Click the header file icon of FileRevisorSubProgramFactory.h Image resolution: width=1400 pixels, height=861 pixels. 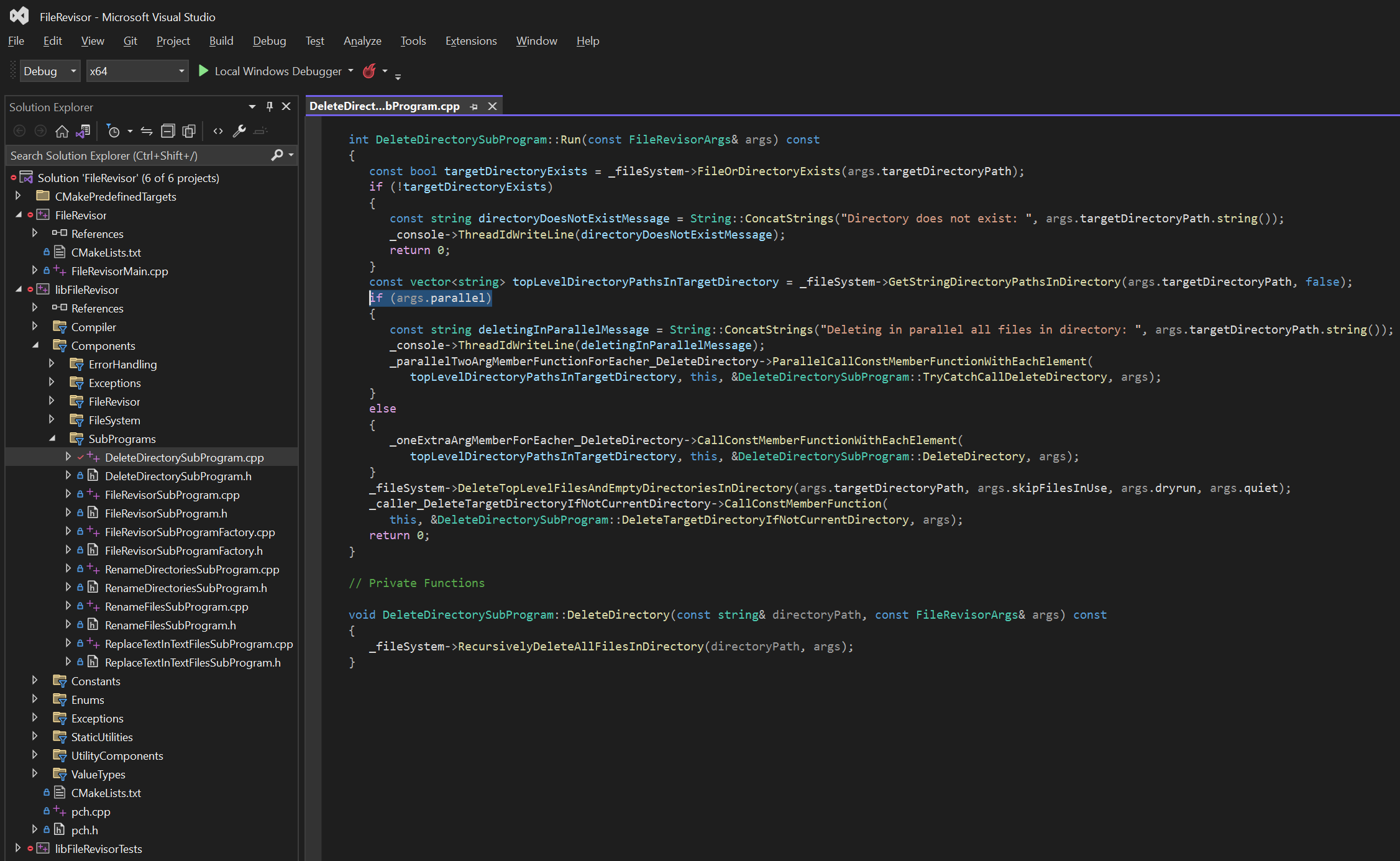[93, 550]
